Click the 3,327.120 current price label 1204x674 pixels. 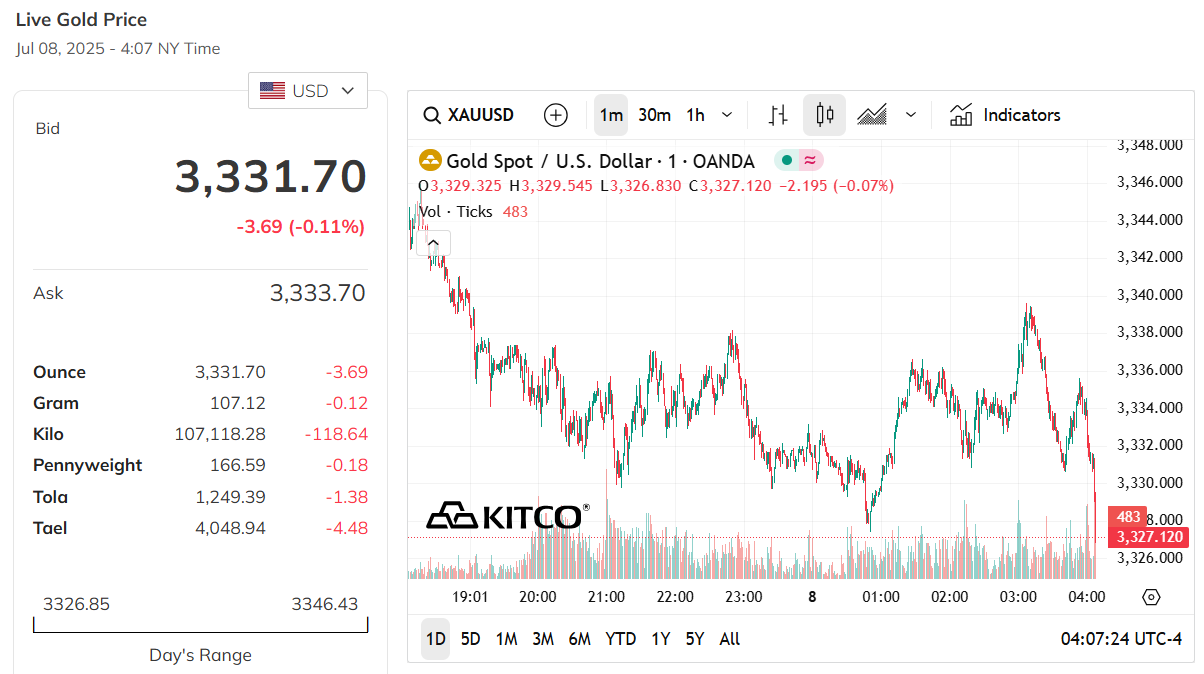pyautogui.click(x=1150, y=537)
